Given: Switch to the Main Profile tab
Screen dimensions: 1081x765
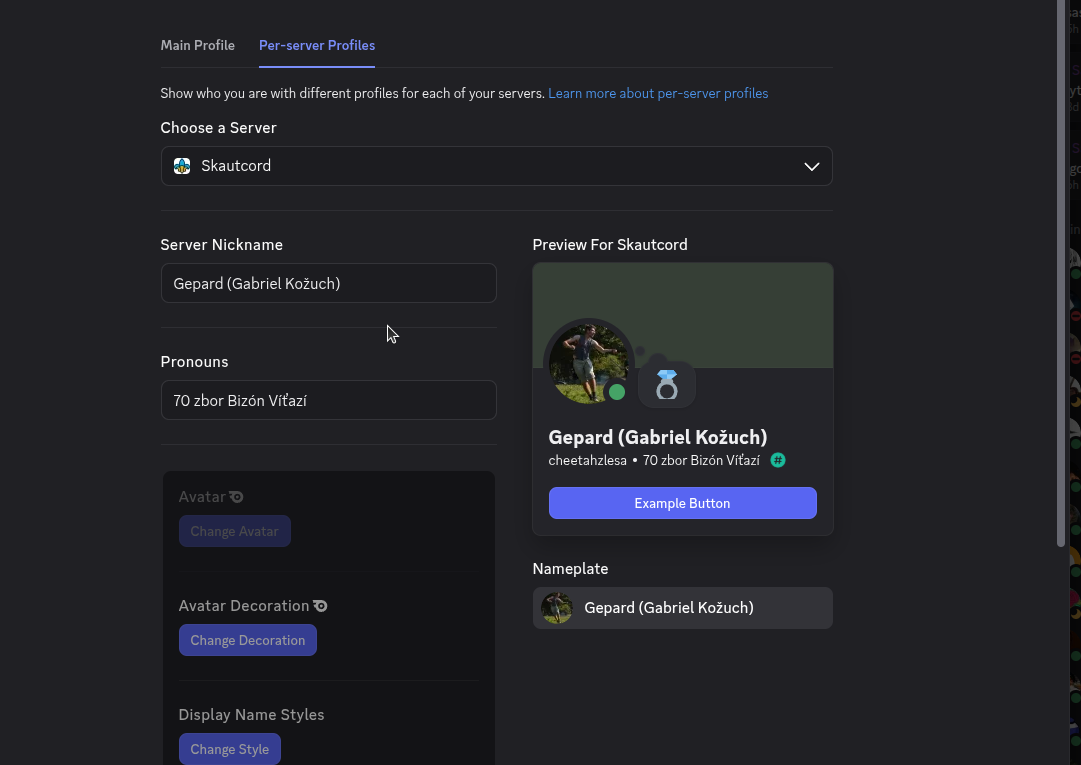Looking at the screenshot, I should (x=197, y=45).
